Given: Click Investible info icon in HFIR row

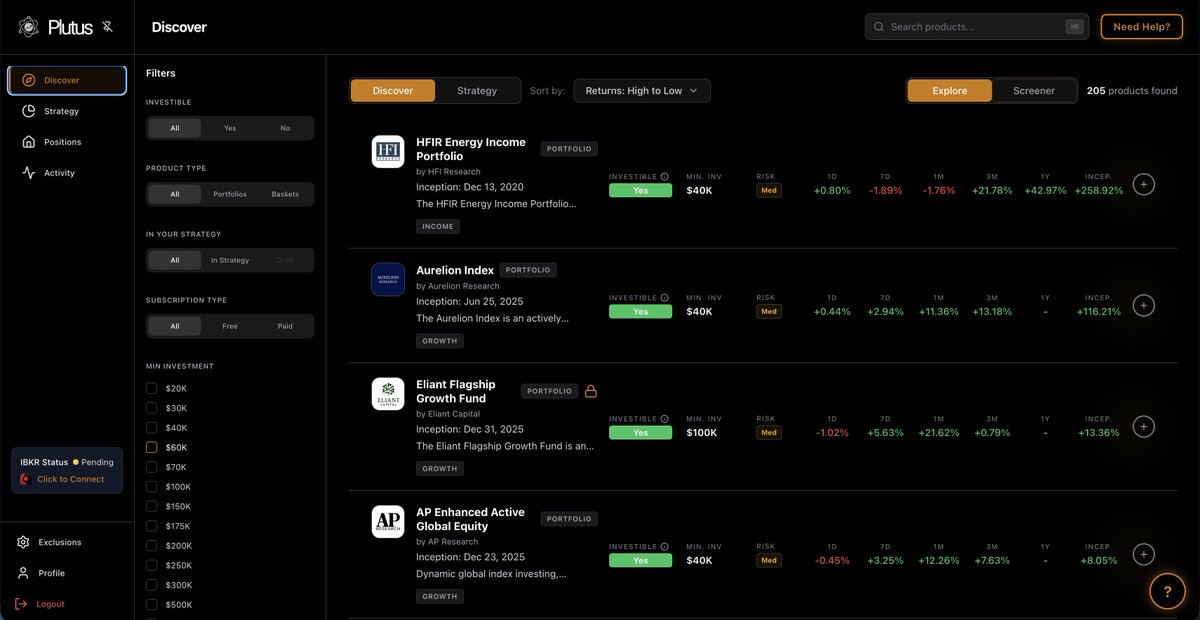Looking at the screenshot, I should (665, 176).
